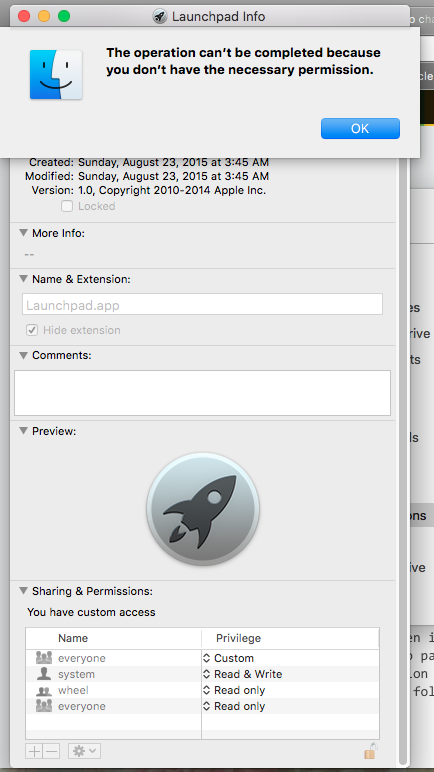The height and width of the screenshot is (772, 434).
Task: Collapse the Comments section
Action: (23, 354)
